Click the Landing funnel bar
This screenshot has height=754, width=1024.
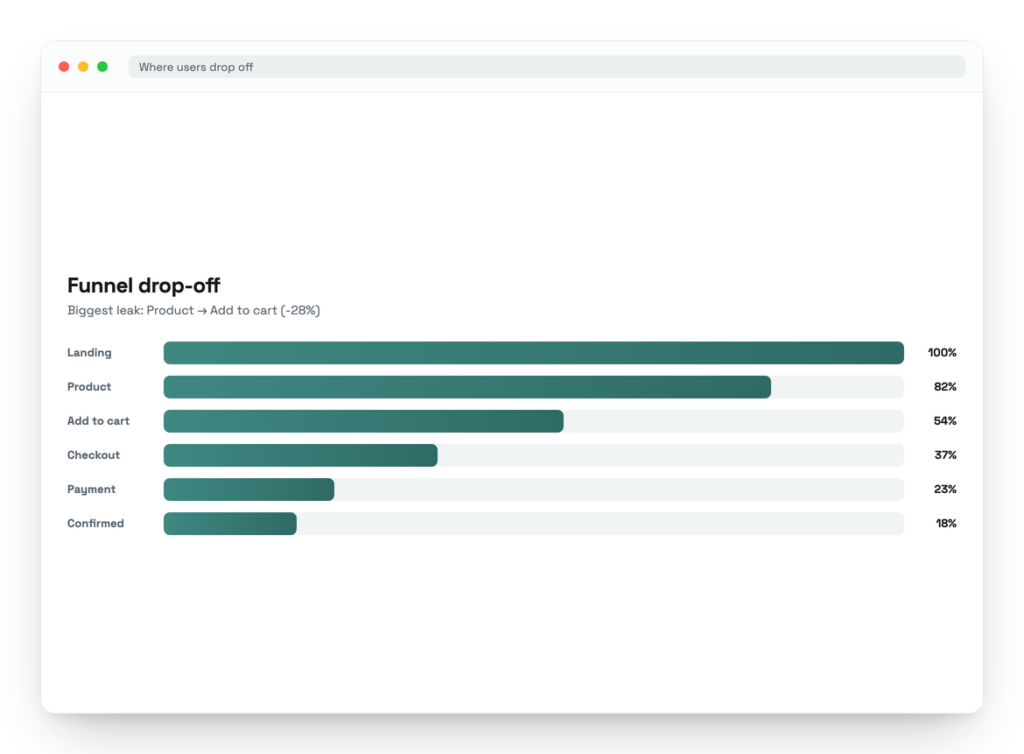point(534,353)
